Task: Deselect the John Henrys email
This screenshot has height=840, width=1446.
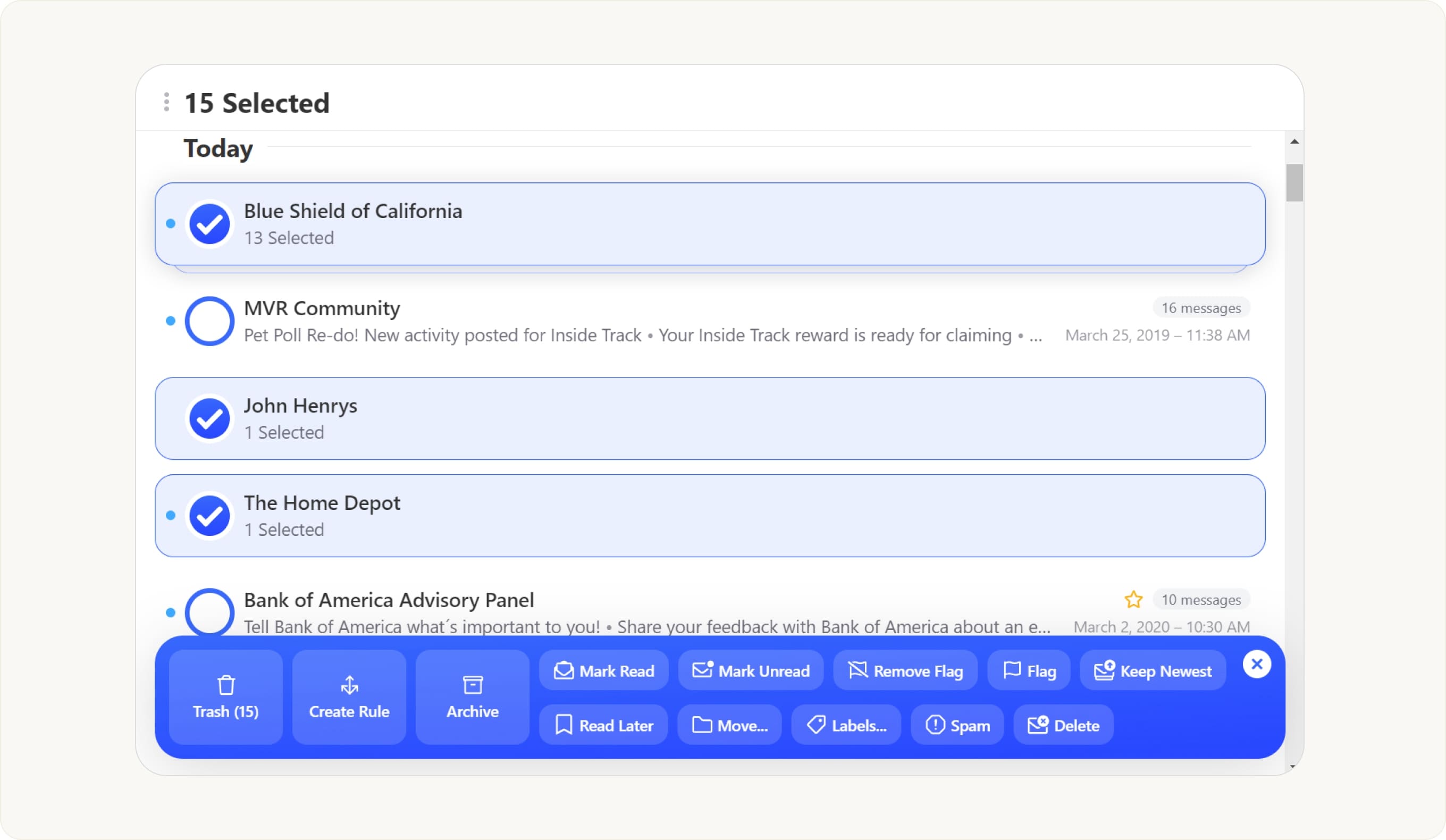Action: tap(210, 418)
